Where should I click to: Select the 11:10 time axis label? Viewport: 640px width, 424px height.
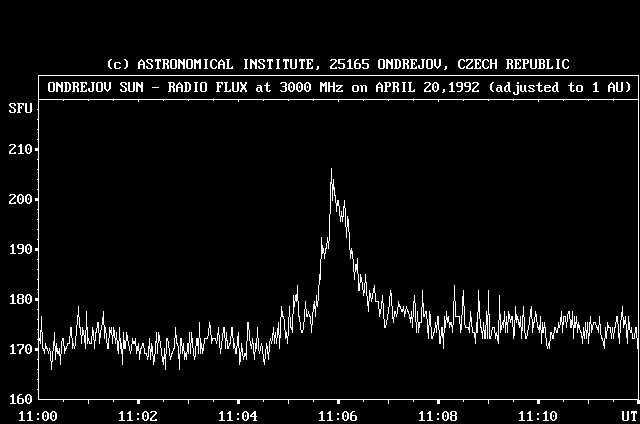[538, 415]
